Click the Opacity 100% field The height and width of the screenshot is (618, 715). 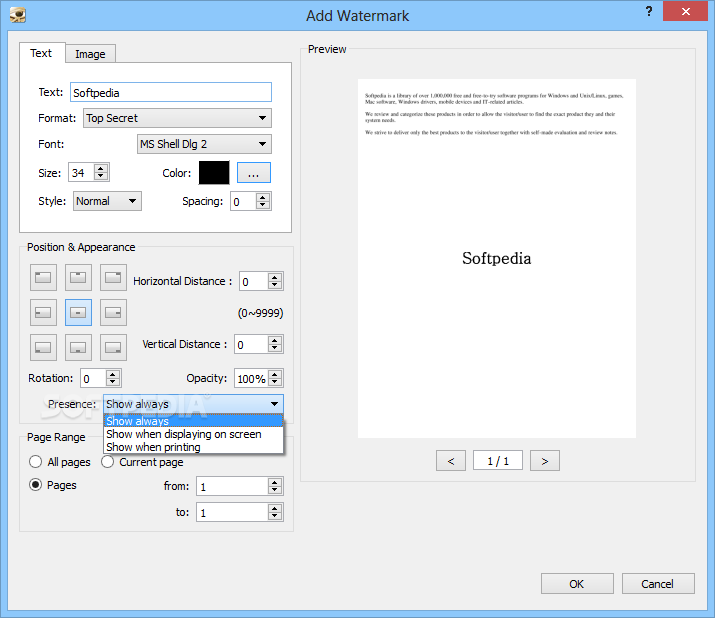pyautogui.click(x=251, y=378)
